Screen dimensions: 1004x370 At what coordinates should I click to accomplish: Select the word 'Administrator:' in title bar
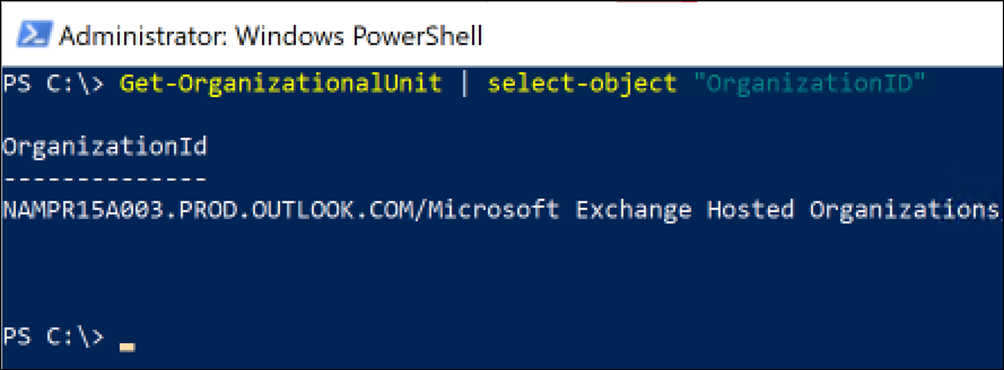142,35
